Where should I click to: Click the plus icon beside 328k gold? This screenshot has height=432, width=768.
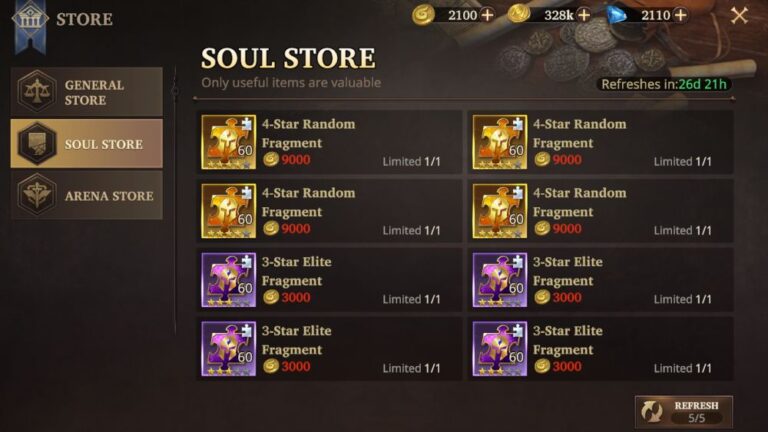[x=583, y=15]
